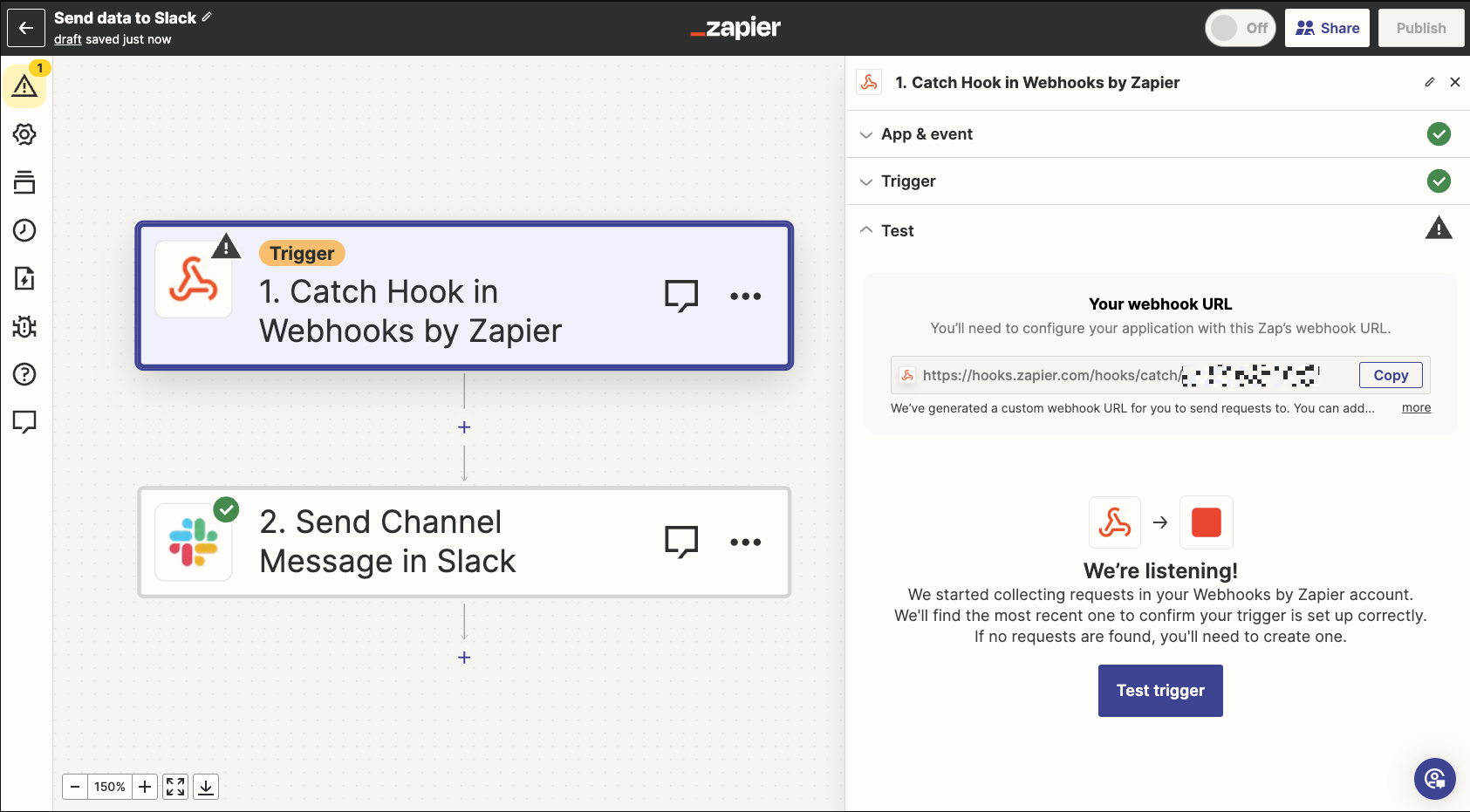Open options menu on Slack step

746,542
